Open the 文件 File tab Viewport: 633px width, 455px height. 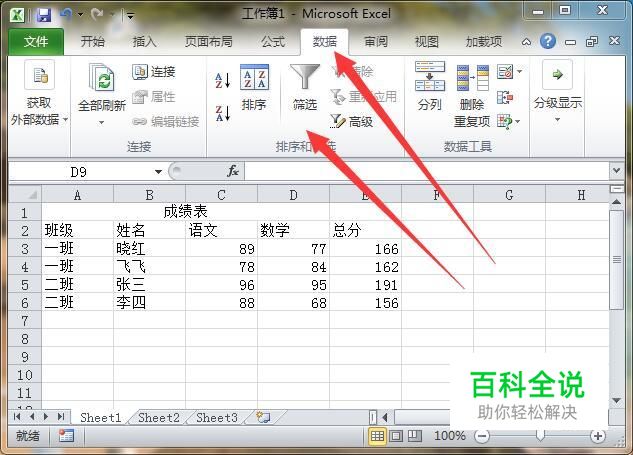(36, 41)
